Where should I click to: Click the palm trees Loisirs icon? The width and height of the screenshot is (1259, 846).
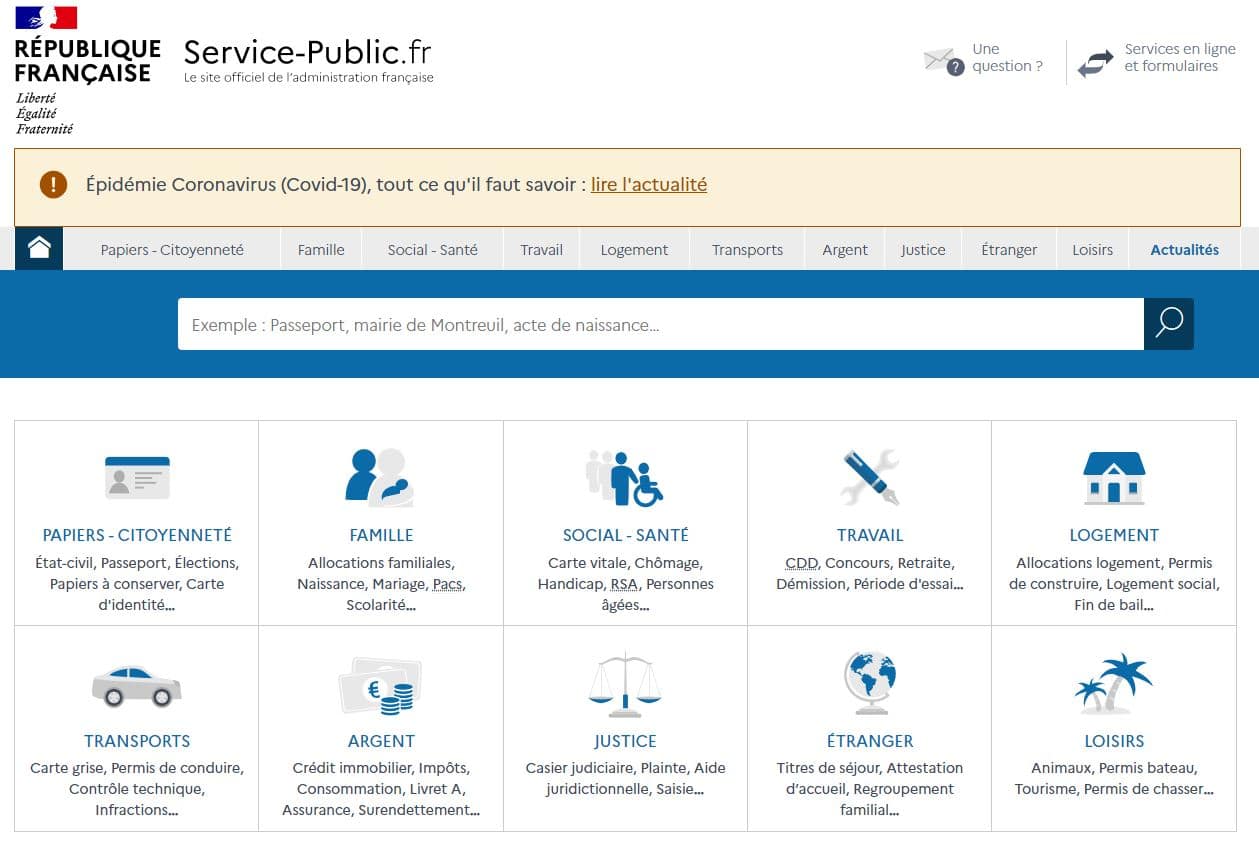(1113, 683)
